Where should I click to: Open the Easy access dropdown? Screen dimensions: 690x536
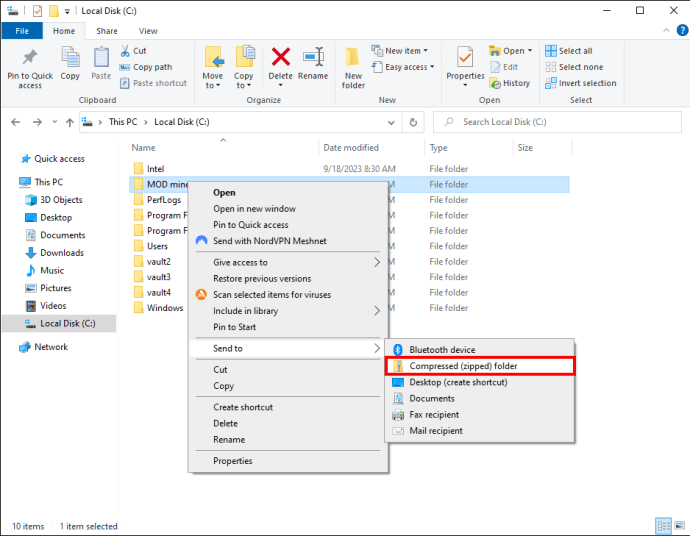[x=403, y=67]
